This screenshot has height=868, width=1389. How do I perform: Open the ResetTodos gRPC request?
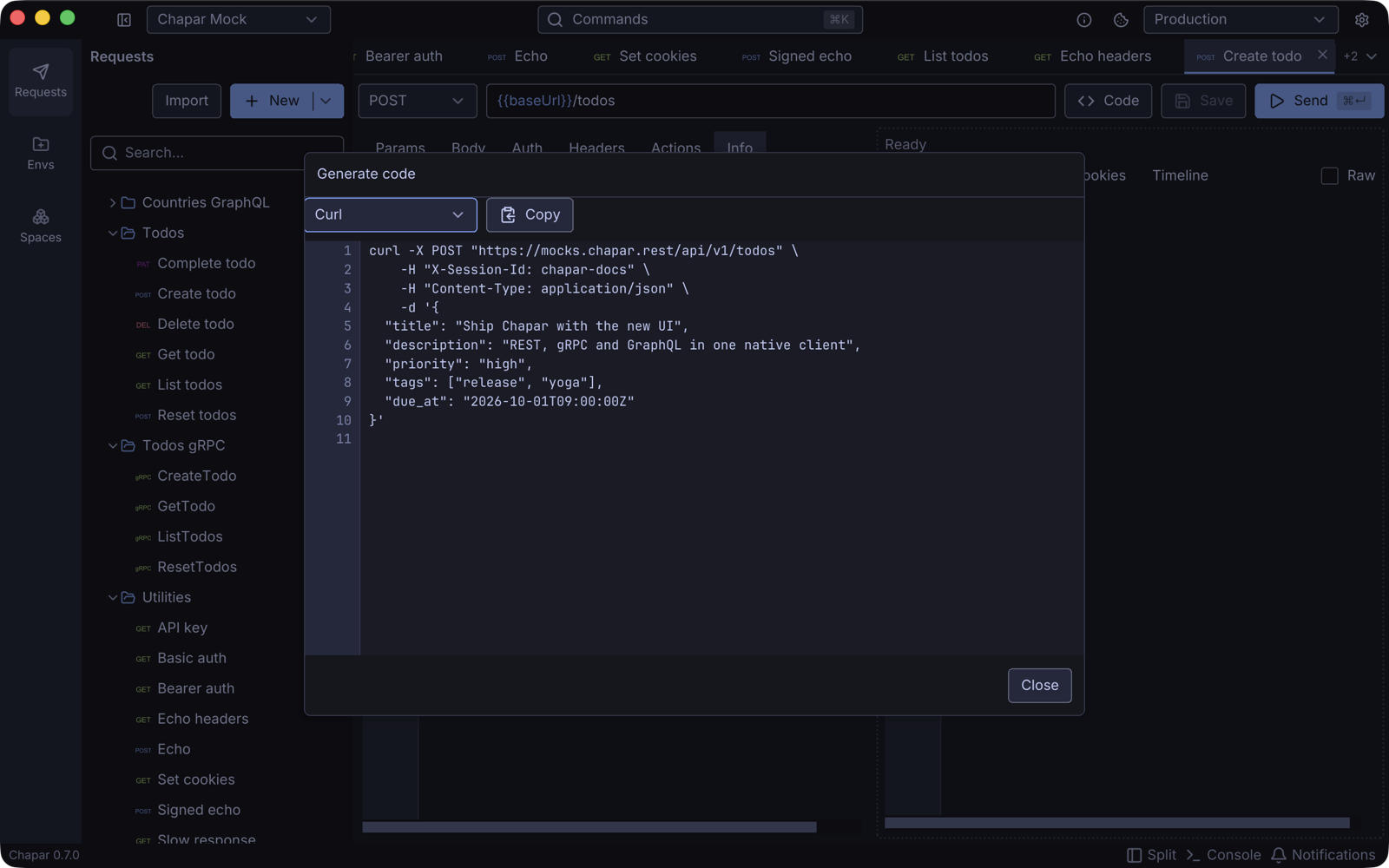pyautogui.click(x=196, y=567)
